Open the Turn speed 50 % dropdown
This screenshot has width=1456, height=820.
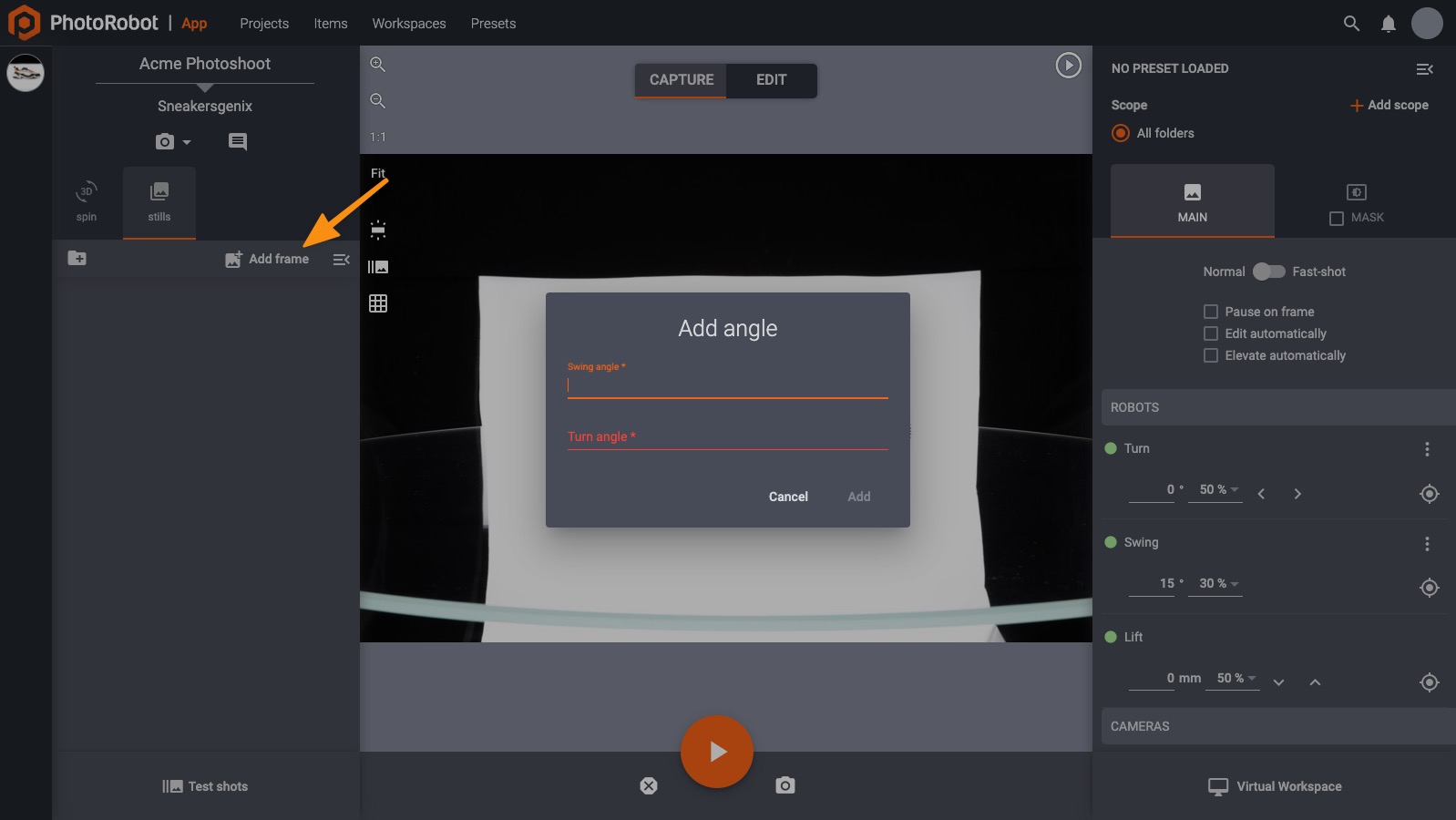pyautogui.click(x=1218, y=490)
